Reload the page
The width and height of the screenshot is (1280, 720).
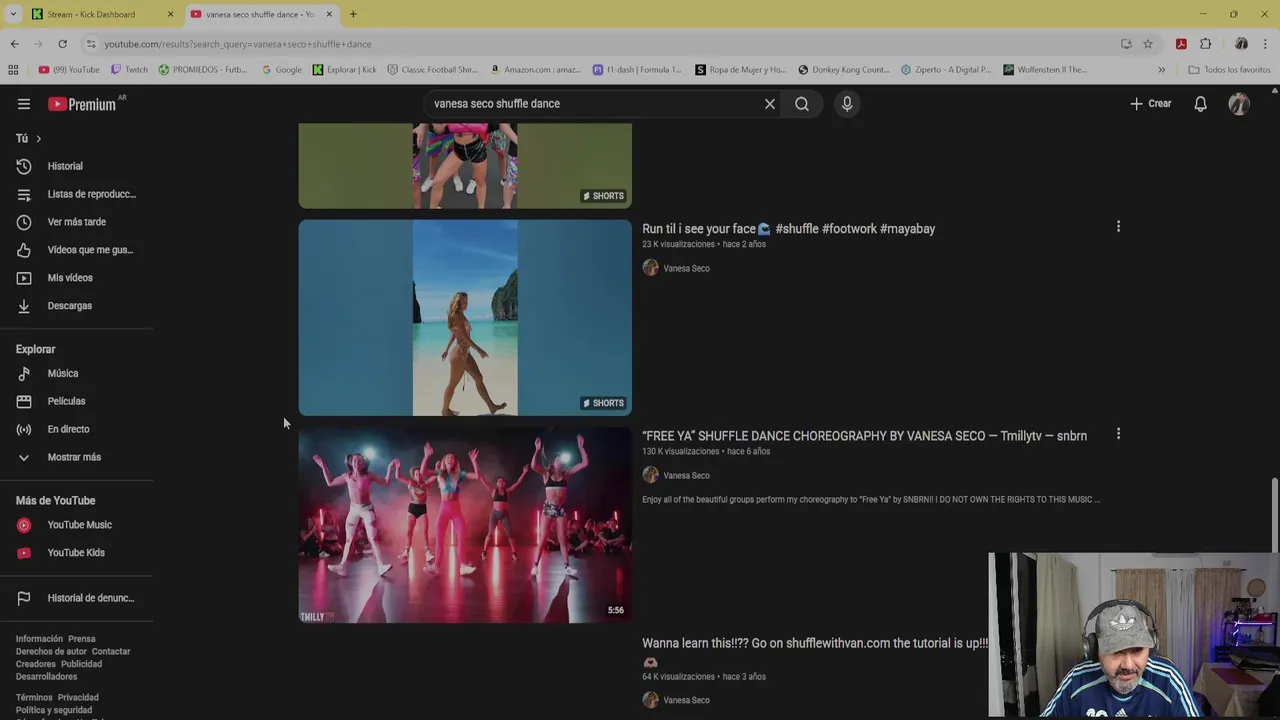[62, 44]
